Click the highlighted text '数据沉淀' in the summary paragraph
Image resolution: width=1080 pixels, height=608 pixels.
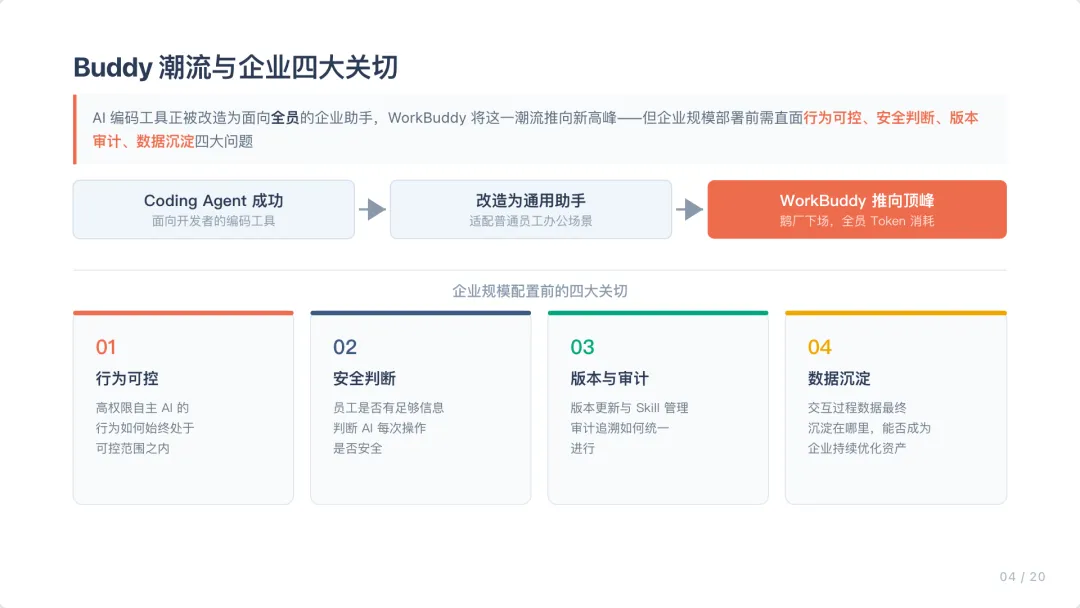(x=165, y=141)
